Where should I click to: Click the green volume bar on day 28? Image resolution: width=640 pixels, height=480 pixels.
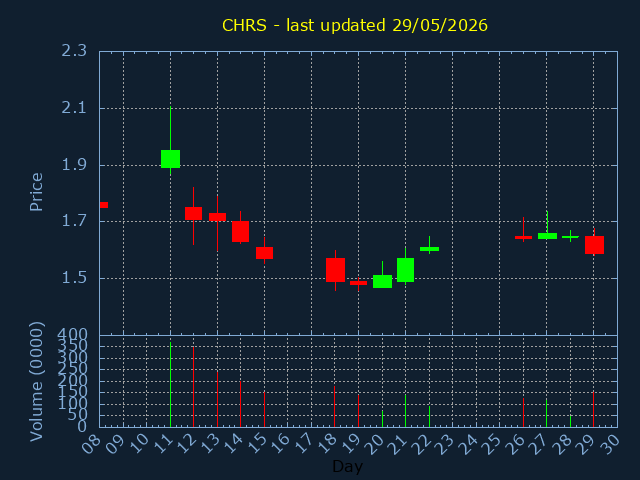click(x=570, y=421)
